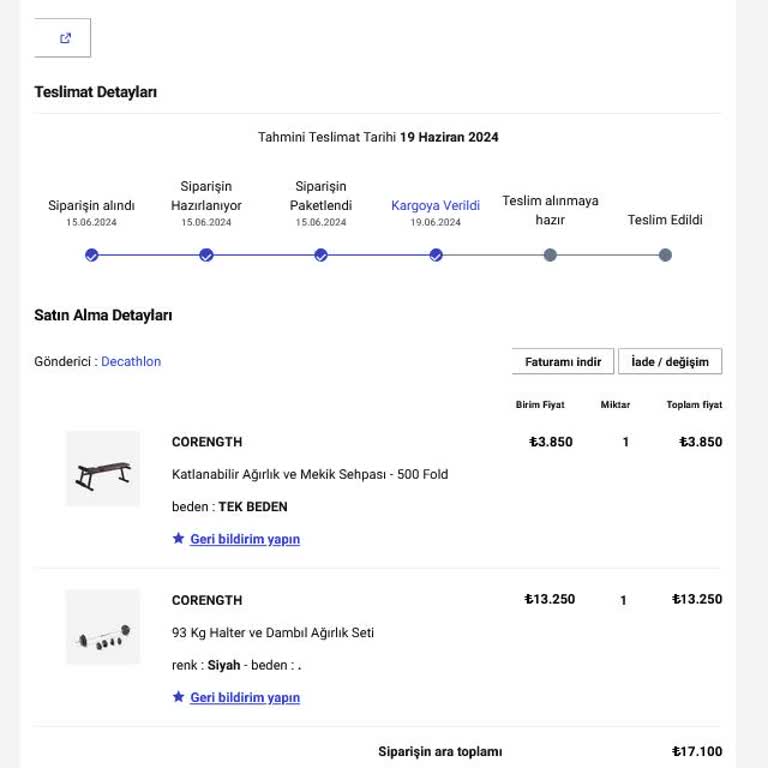Open the Decathlon sender link
768x768 pixels.
pos(131,361)
